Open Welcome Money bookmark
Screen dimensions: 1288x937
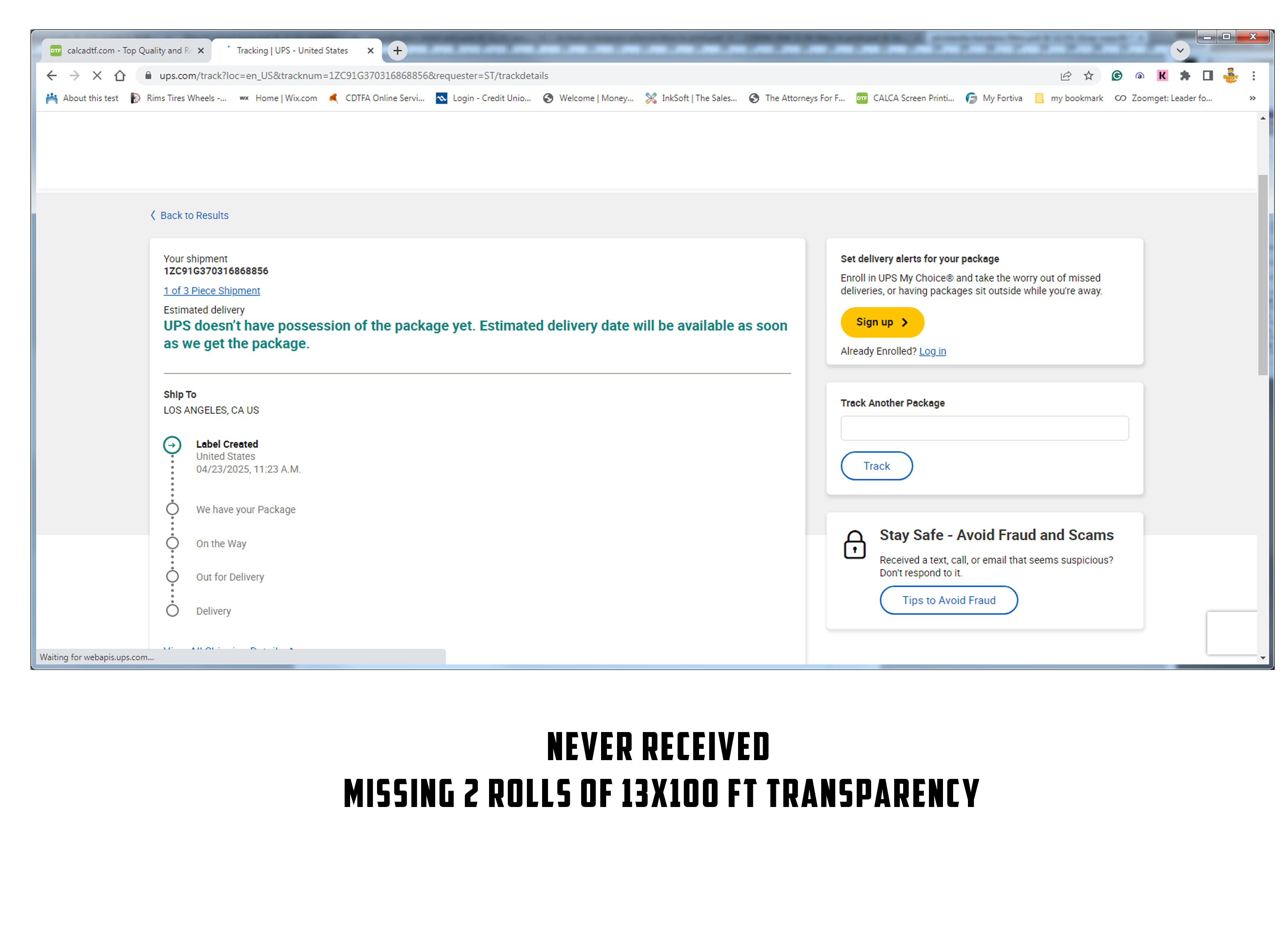tap(588, 98)
